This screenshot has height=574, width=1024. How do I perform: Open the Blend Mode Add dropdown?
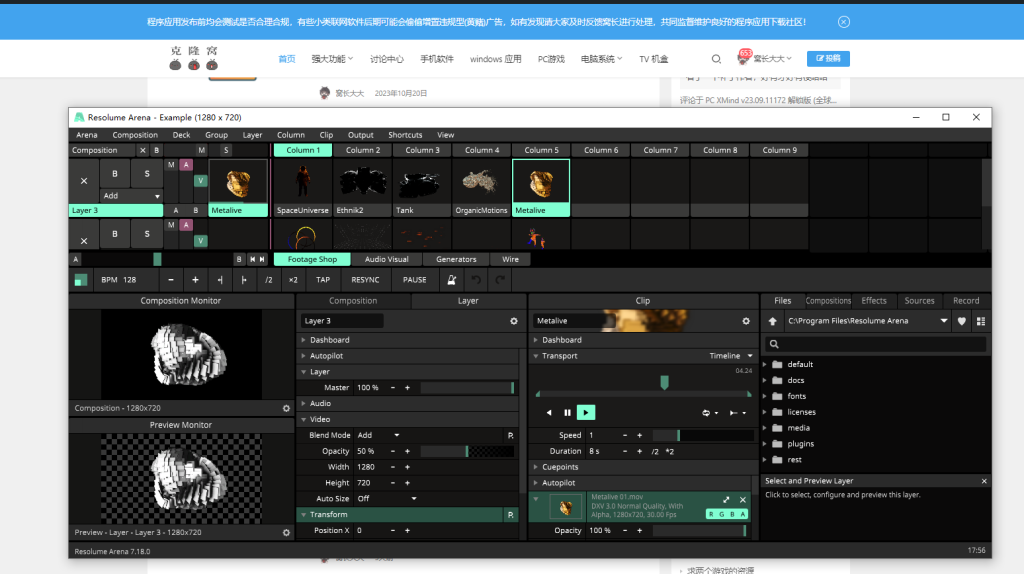[379, 436]
